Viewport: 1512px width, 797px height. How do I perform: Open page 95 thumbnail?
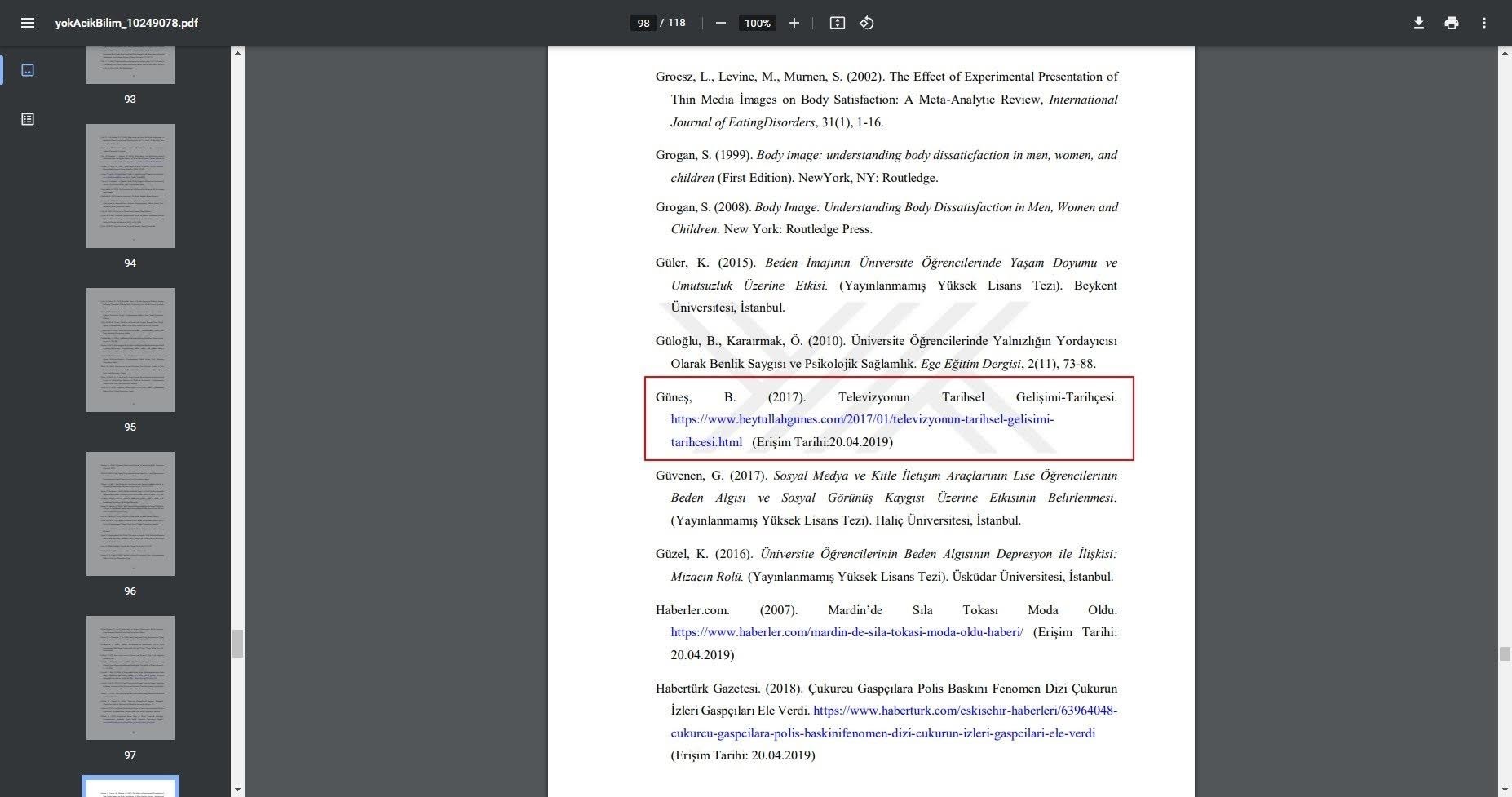point(130,350)
